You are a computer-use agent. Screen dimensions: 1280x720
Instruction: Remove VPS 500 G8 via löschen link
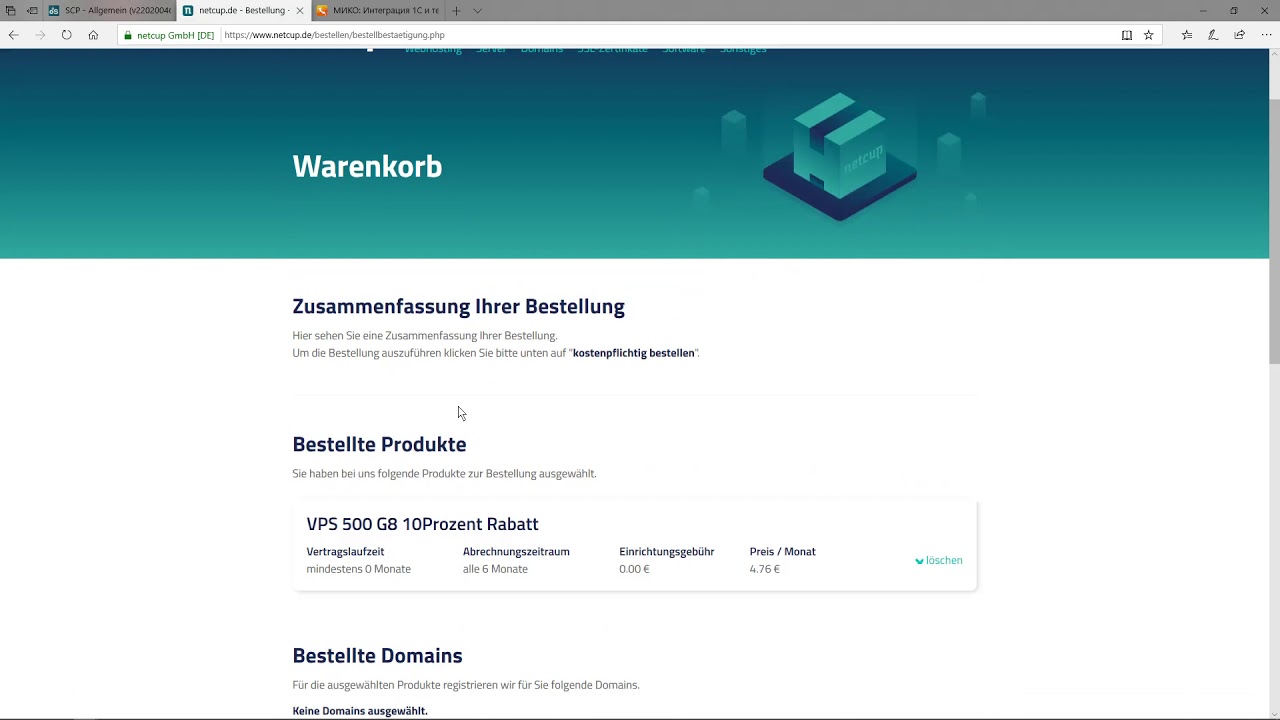coord(939,561)
